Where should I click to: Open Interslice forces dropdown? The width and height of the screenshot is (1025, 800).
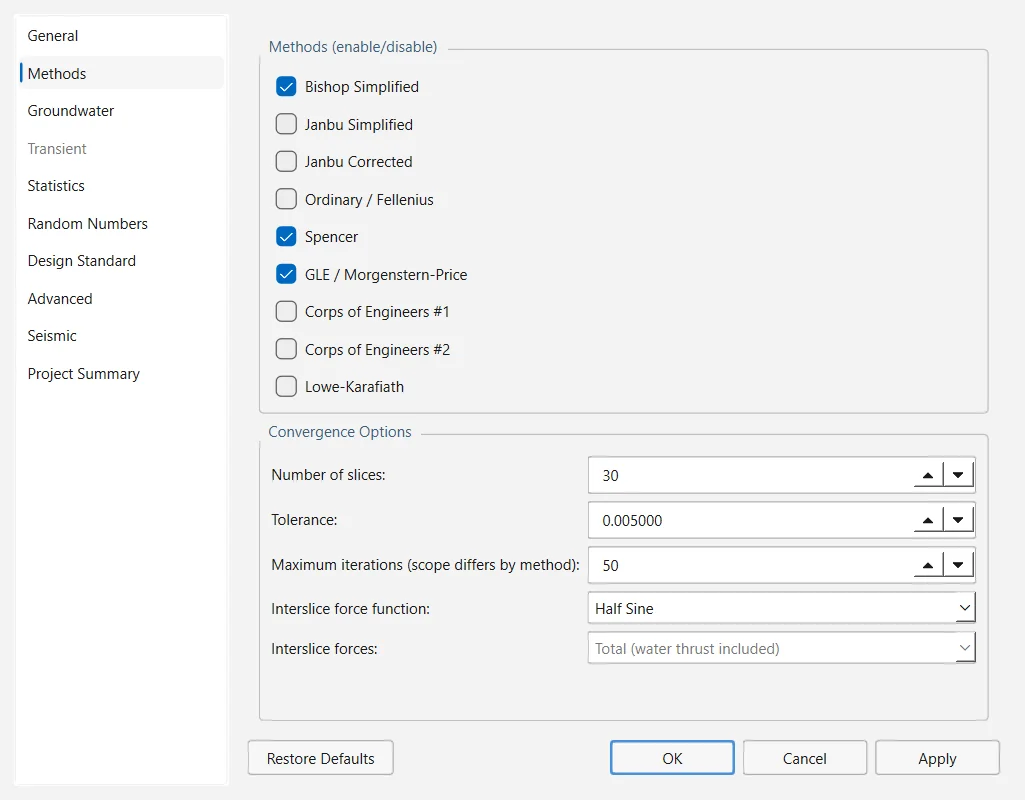tap(782, 648)
